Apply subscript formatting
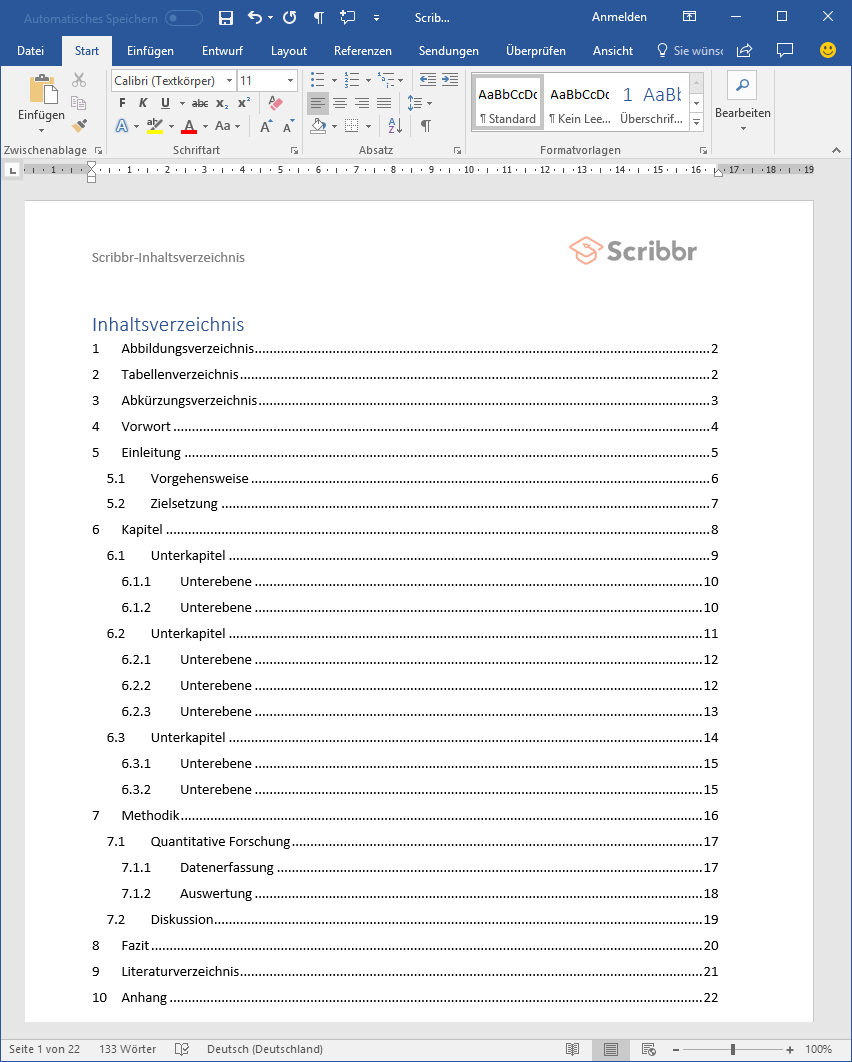852x1062 pixels. point(222,104)
